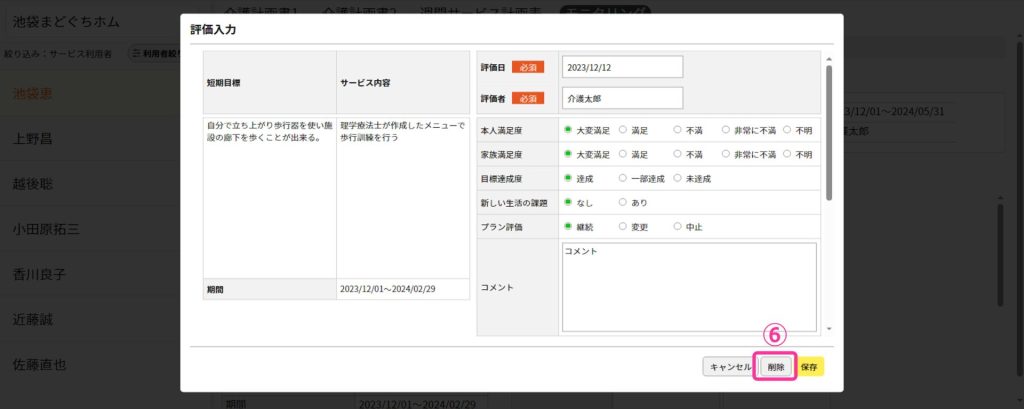
Task: Focus the 評価者 name field
Action: [622, 98]
